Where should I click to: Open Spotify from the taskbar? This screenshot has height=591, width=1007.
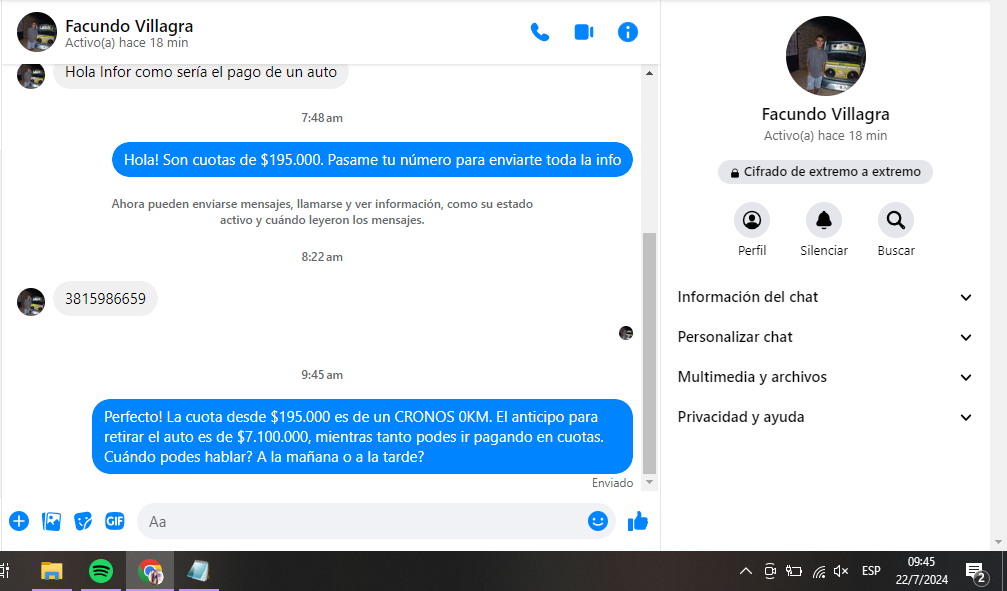tap(101, 571)
